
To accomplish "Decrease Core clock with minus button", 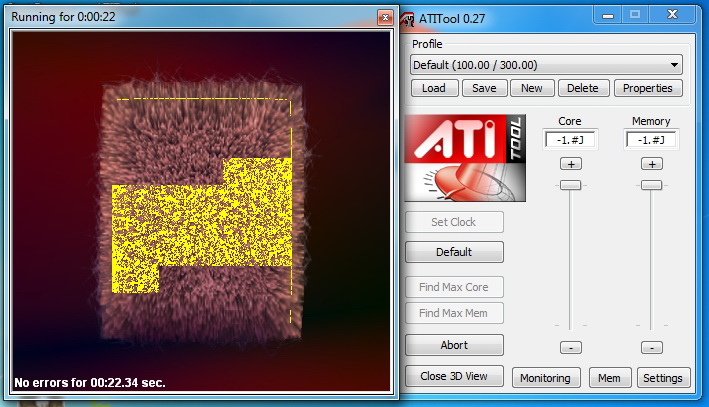I will coord(570,347).
